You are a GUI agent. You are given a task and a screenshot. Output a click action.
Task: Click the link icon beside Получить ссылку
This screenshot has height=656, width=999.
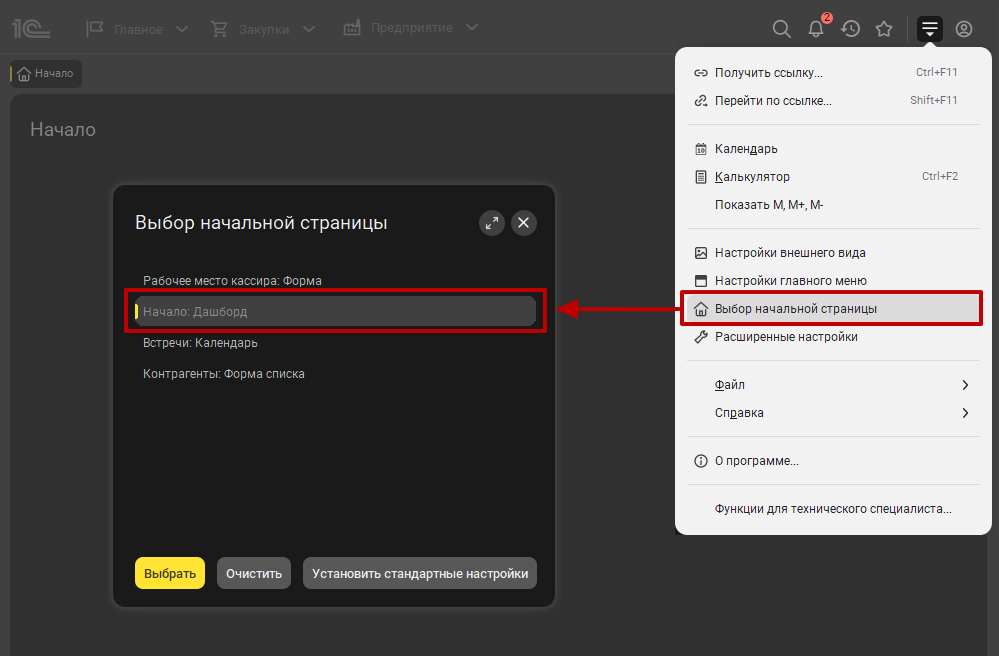701,73
